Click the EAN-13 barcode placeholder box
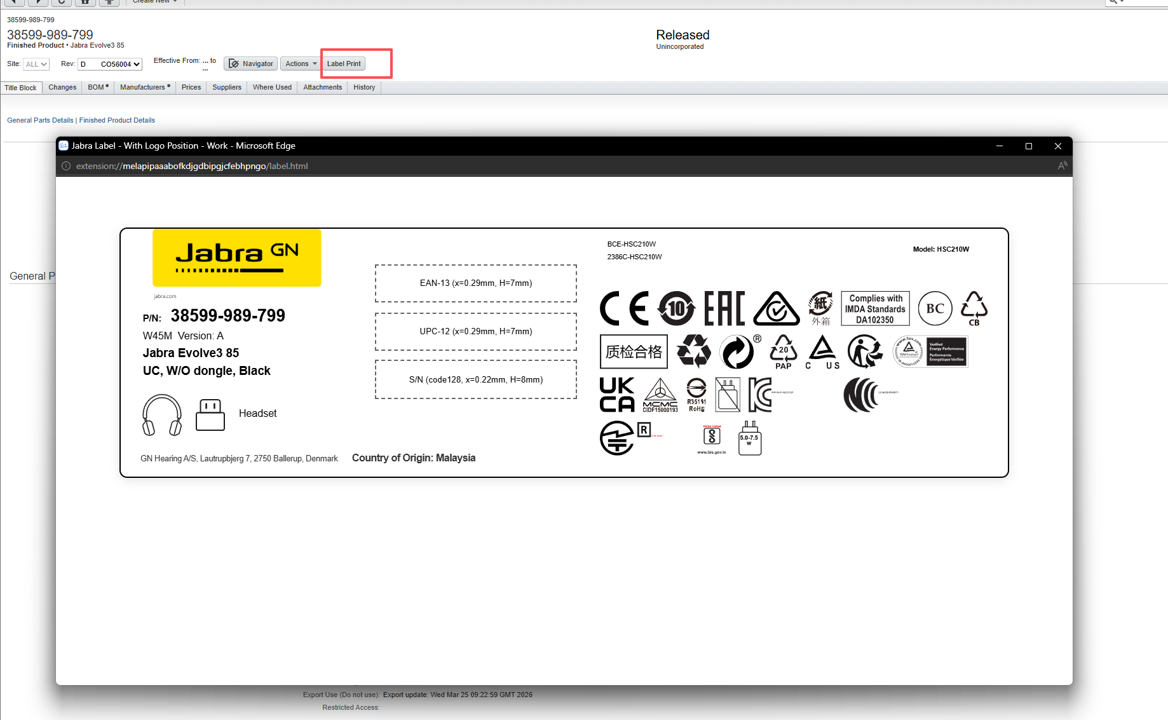The height and width of the screenshot is (720, 1168). click(476, 283)
